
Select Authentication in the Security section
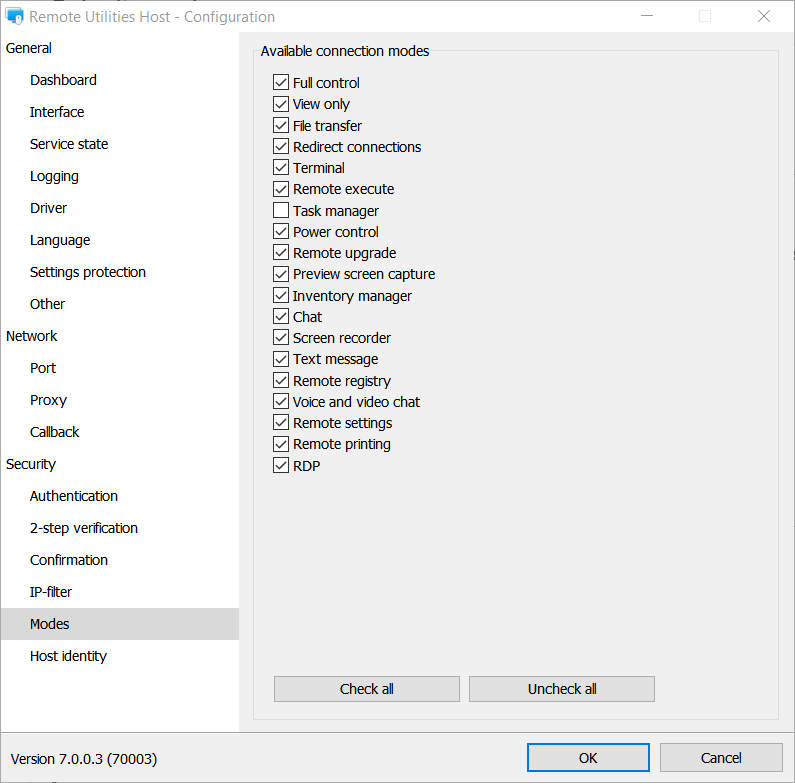pos(74,496)
